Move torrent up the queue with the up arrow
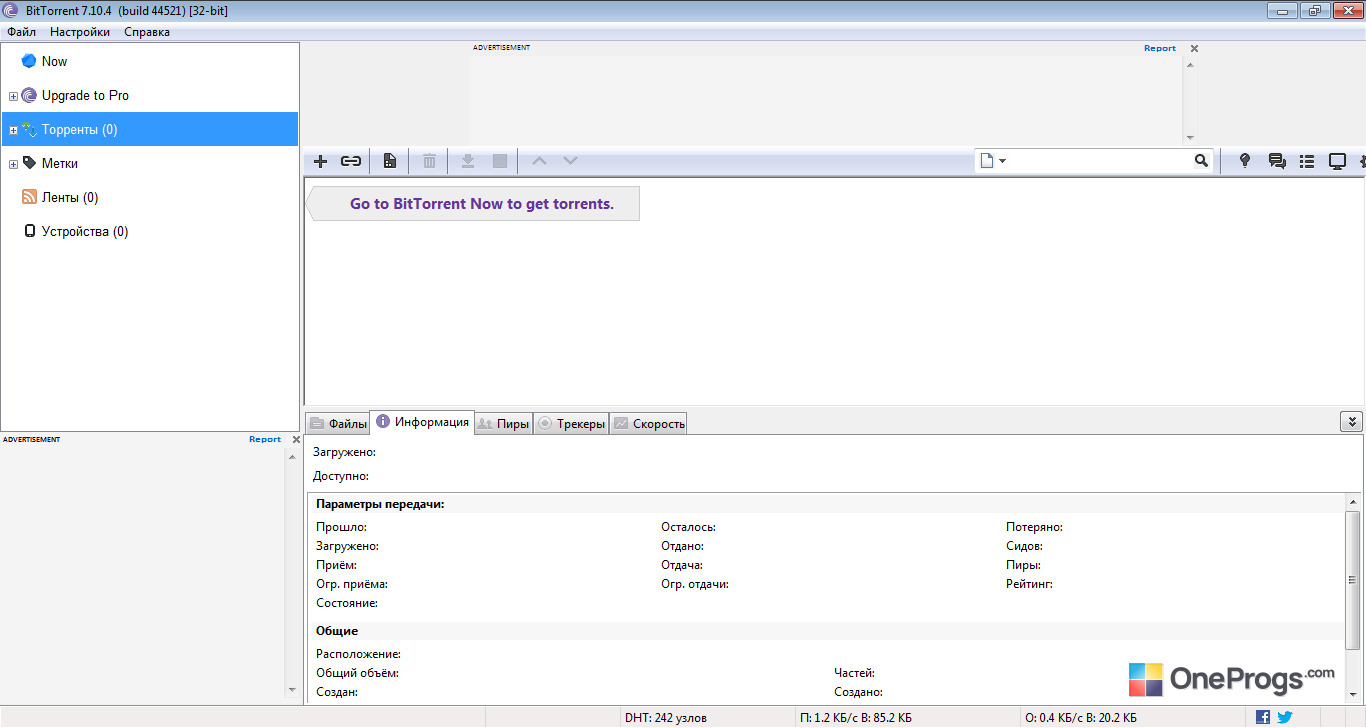Screen dimensions: 1366x728 pos(539,161)
